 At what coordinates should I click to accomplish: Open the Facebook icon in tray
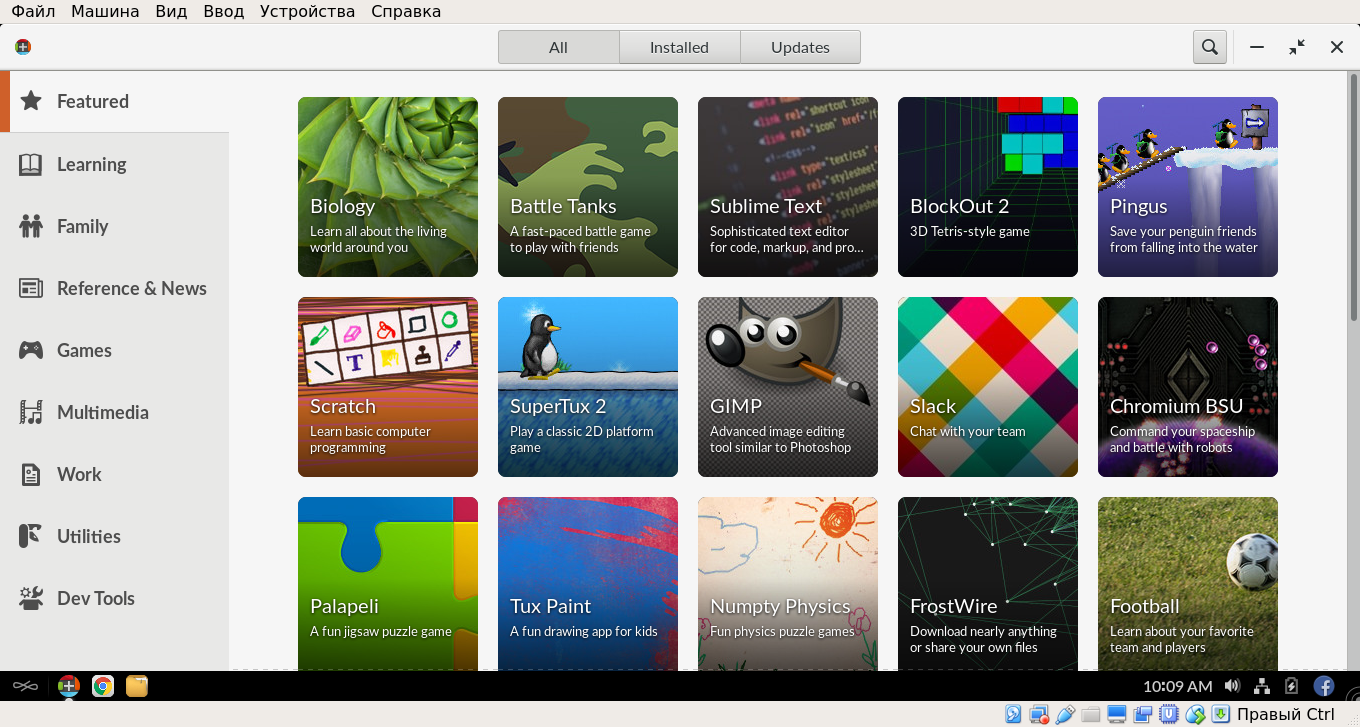[x=1324, y=686]
